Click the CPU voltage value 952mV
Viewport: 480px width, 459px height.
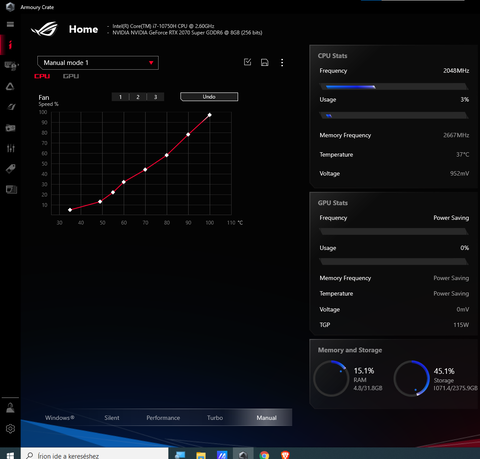pyautogui.click(x=460, y=174)
